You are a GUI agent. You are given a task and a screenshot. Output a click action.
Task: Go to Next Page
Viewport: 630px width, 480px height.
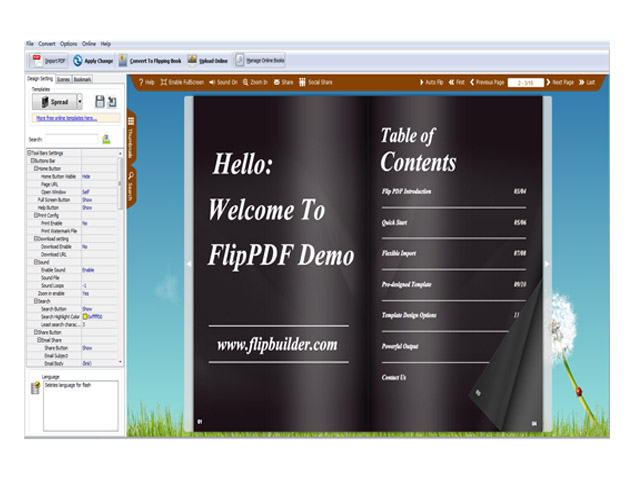coord(560,82)
